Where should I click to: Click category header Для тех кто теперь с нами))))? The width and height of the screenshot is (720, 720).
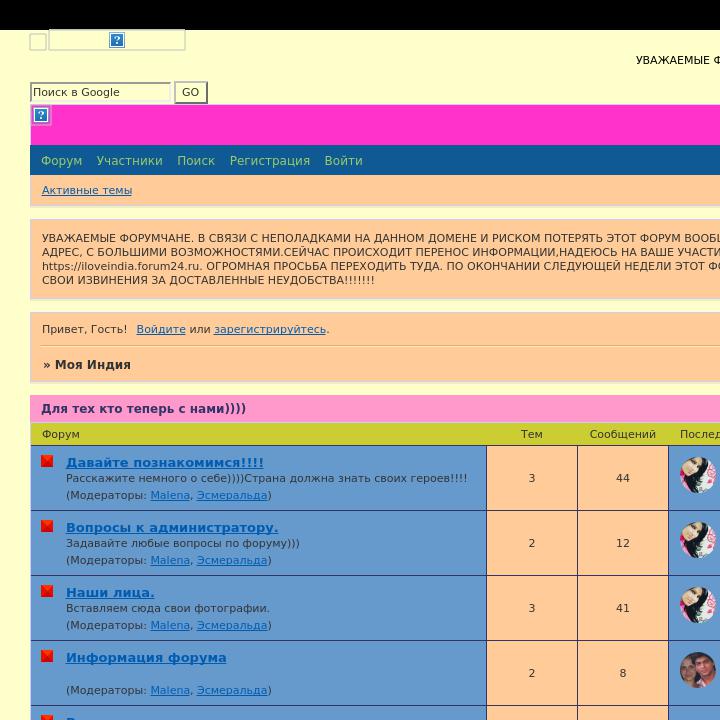143,409
